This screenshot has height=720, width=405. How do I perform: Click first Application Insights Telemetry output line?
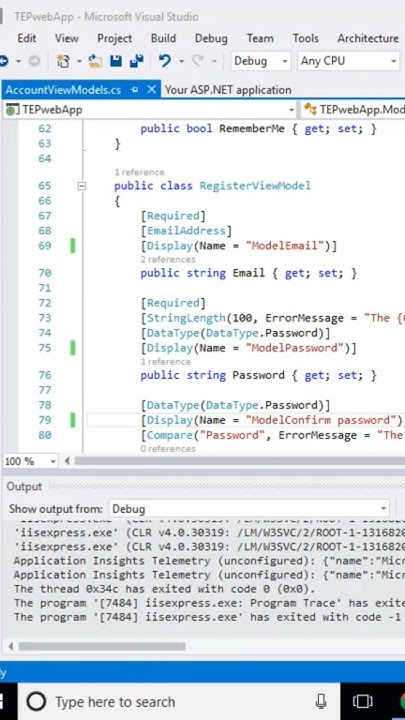click(x=209, y=561)
